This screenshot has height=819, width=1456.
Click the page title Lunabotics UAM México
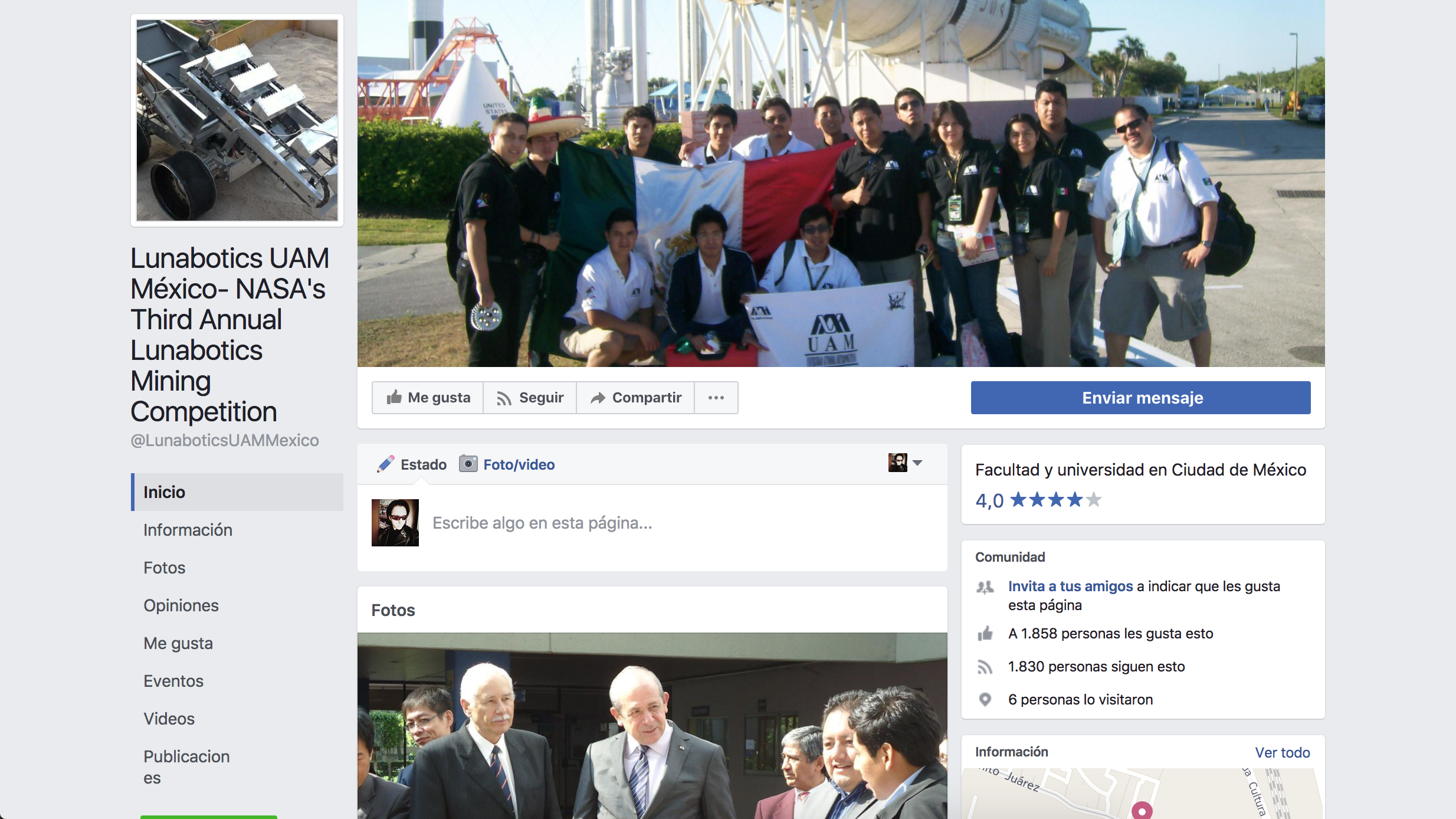point(230,335)
